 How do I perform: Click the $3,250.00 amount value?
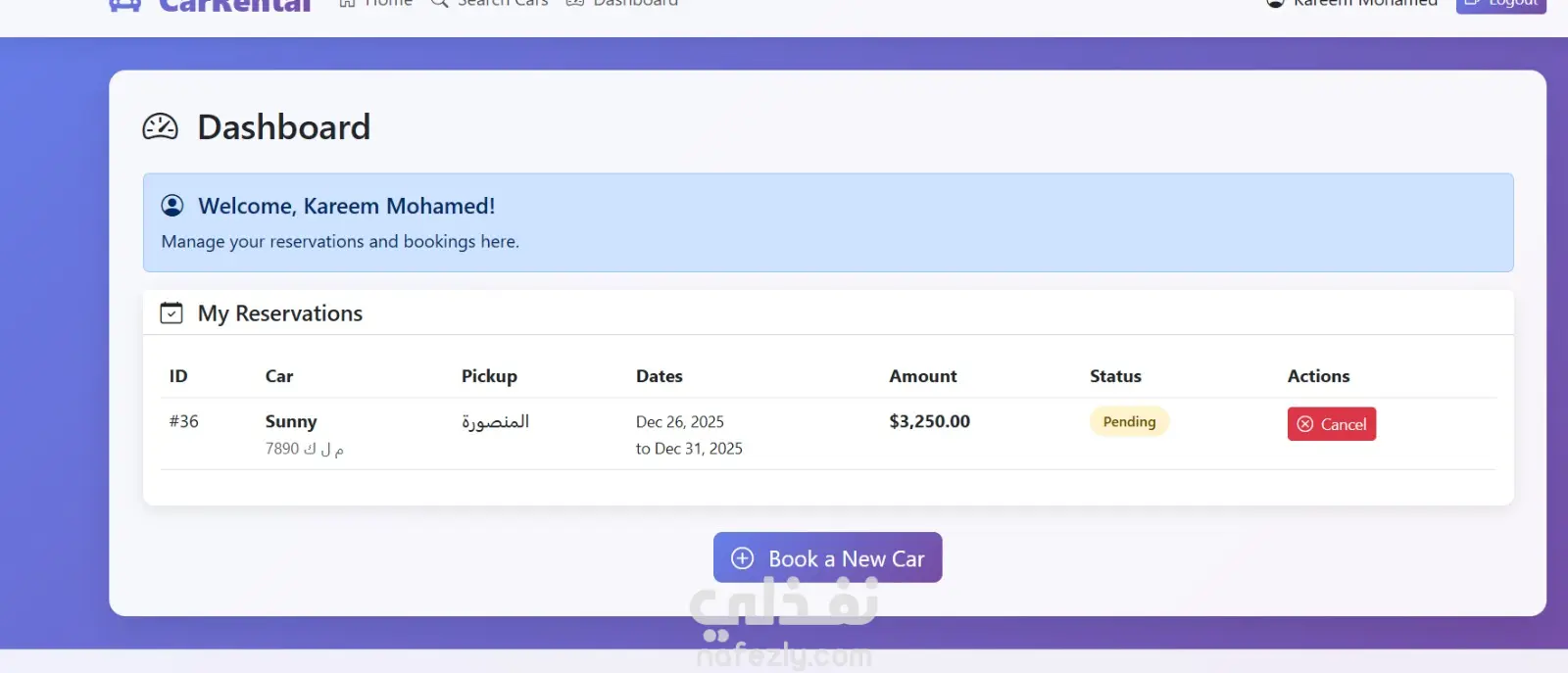pos(929,422)
